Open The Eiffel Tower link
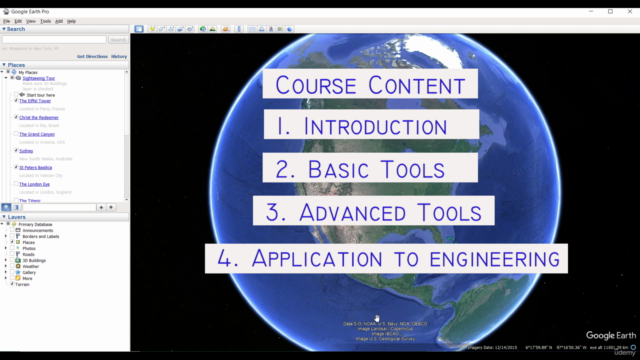 tap(35, 101)
